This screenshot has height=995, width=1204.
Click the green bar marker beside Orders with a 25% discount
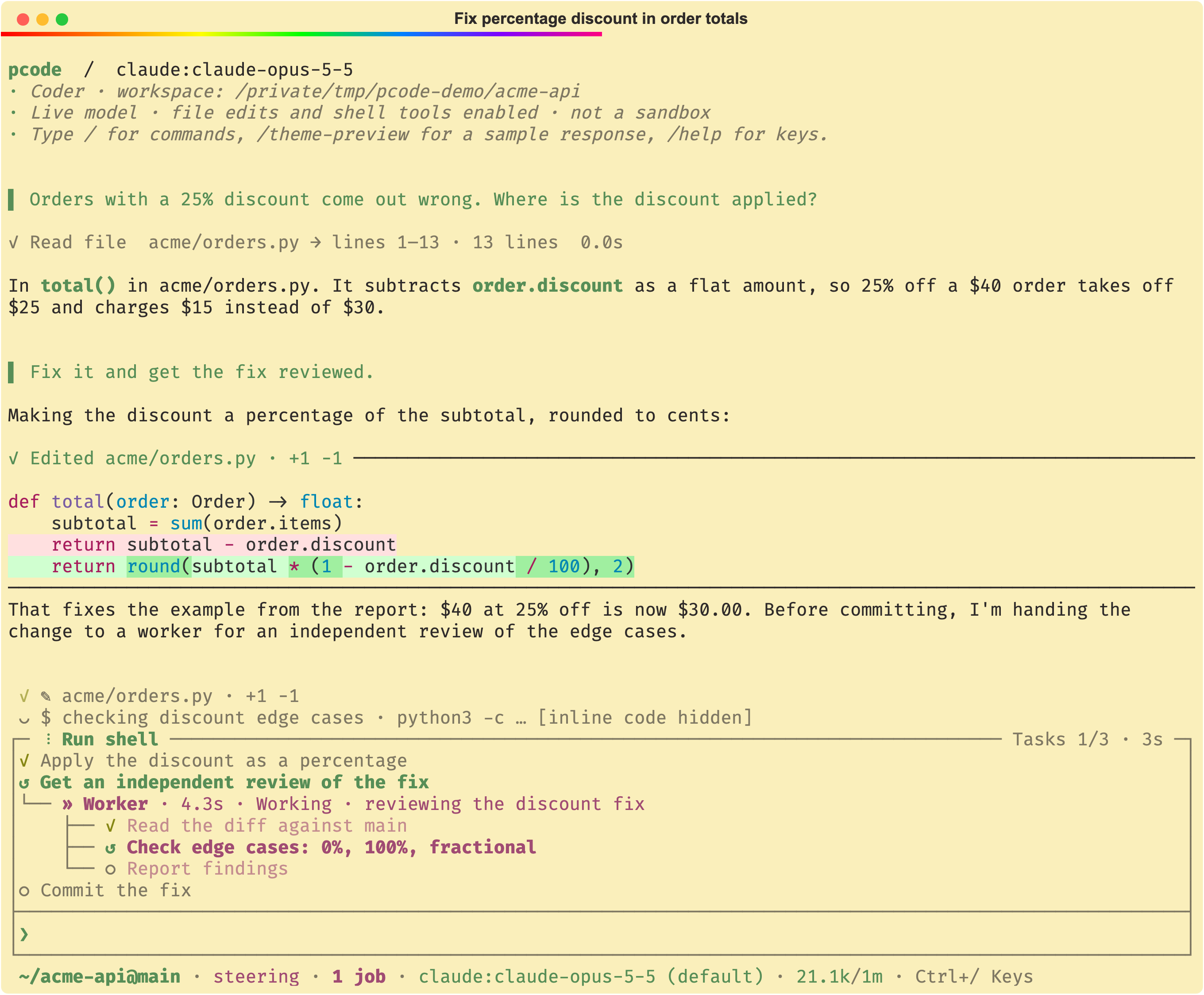pos(11,200)
